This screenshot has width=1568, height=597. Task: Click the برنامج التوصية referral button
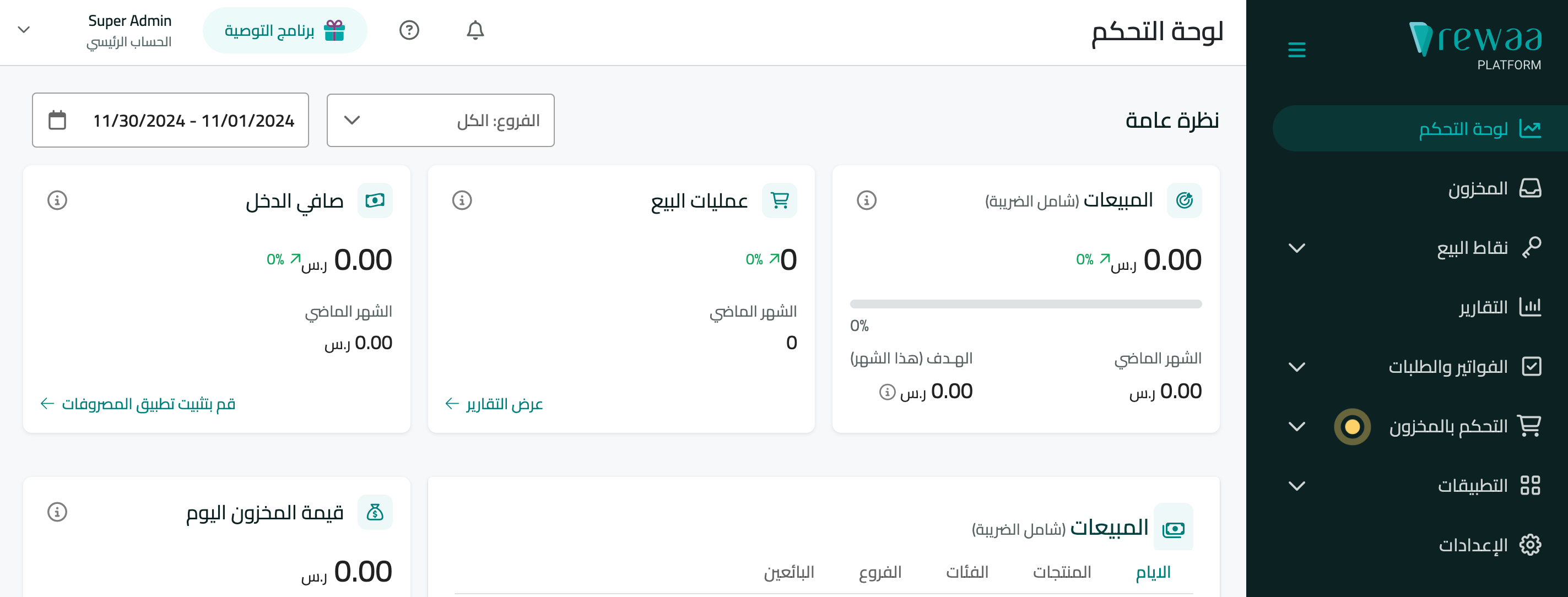(284, 30)
